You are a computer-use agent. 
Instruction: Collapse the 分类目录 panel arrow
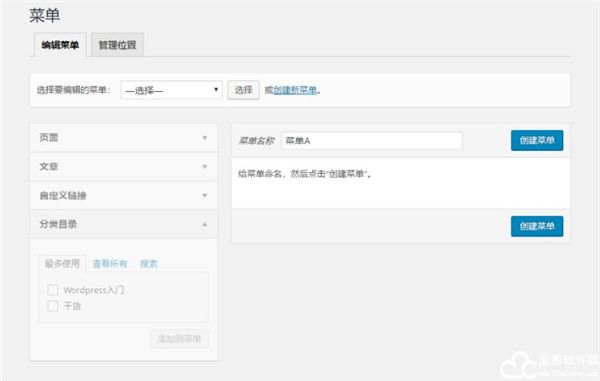tap(205, 224)
